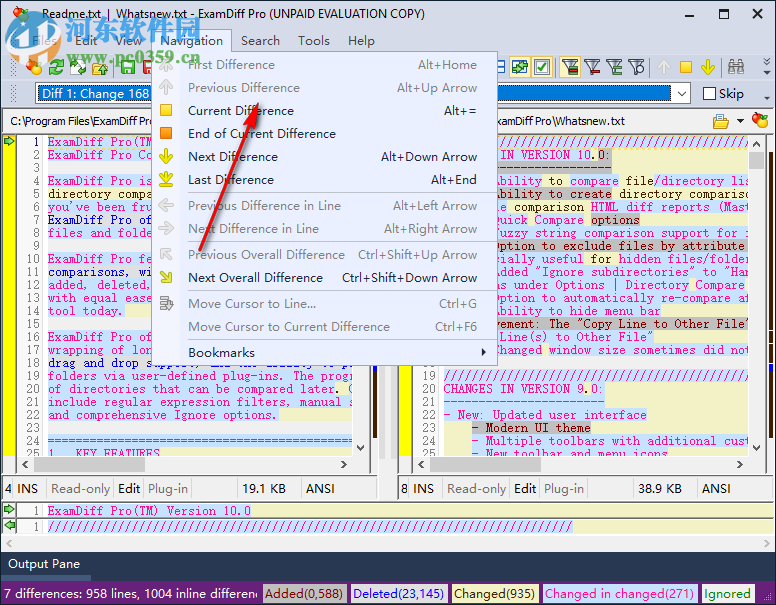Close the open Navigation menu tab
Image resolution: width=776 pixels, height=605 pixels.
pyautogui.click(x=192, y=41)
